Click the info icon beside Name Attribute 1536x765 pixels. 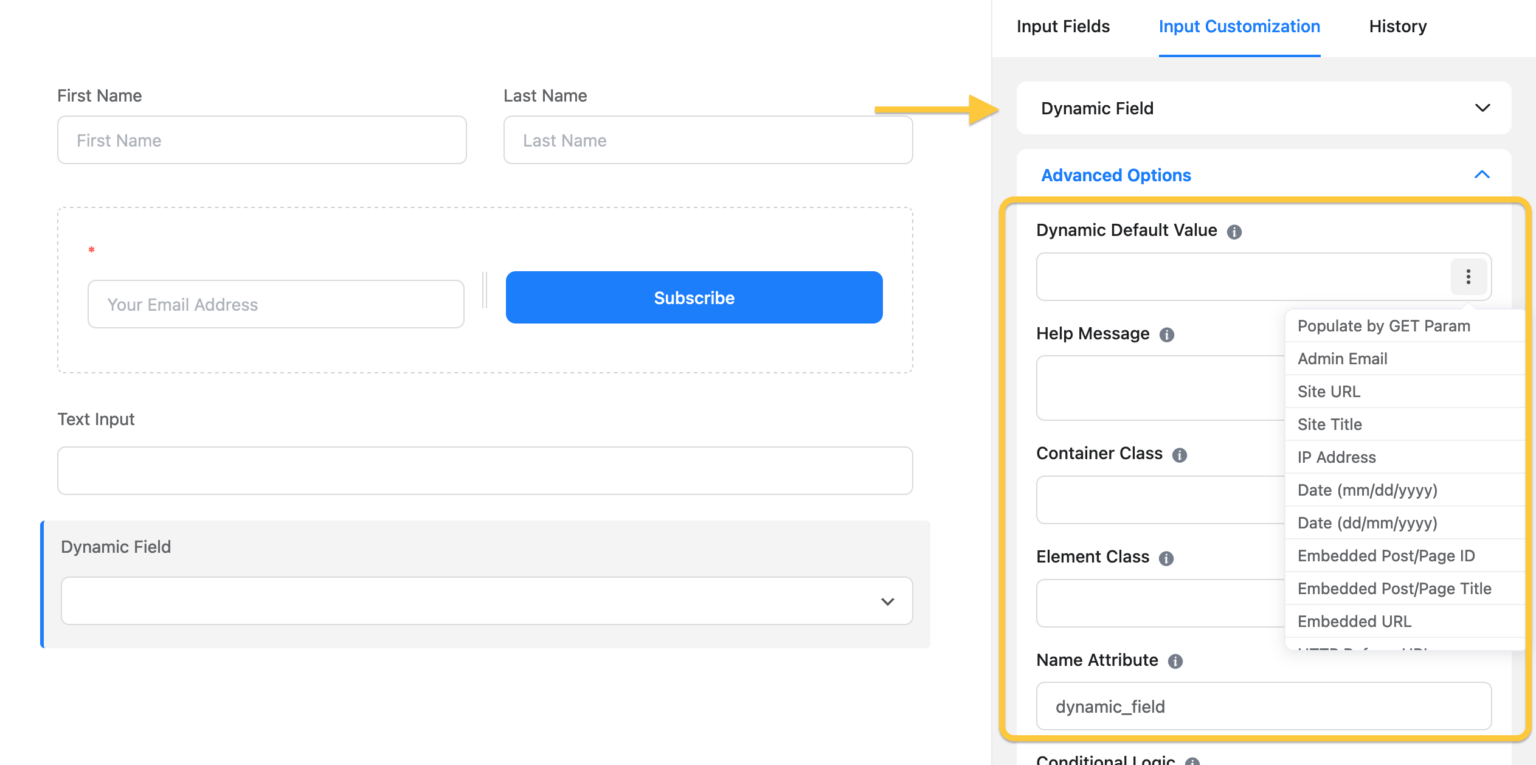tap(1176, 660)
